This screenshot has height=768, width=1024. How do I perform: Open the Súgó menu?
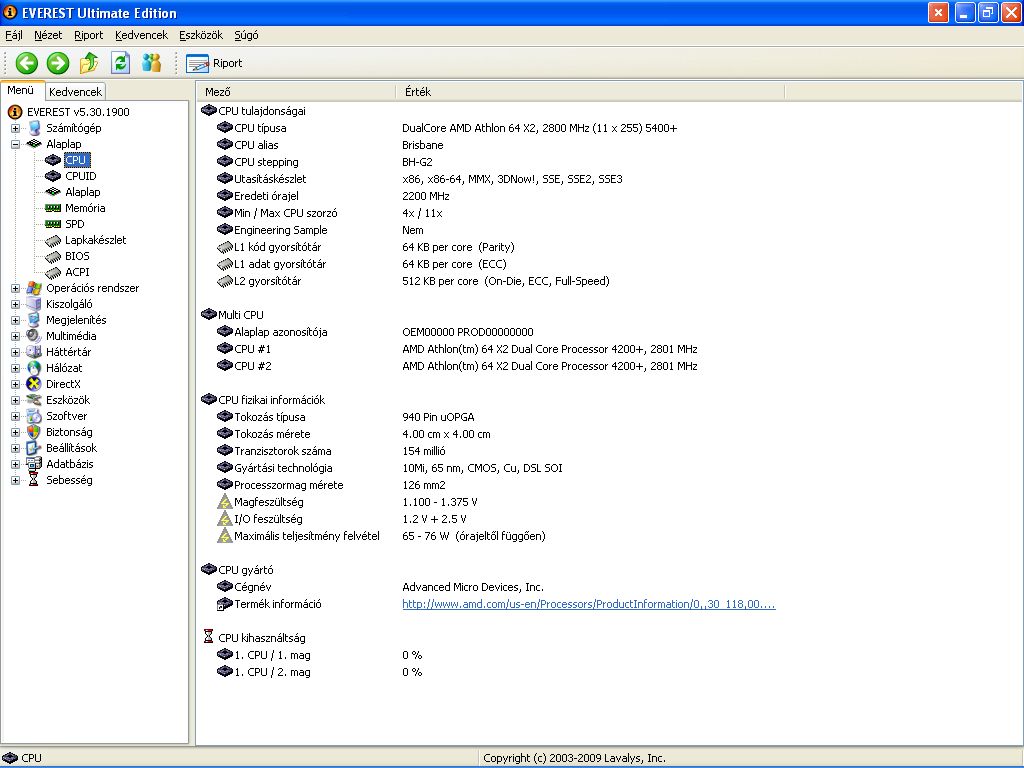[246, 35]
